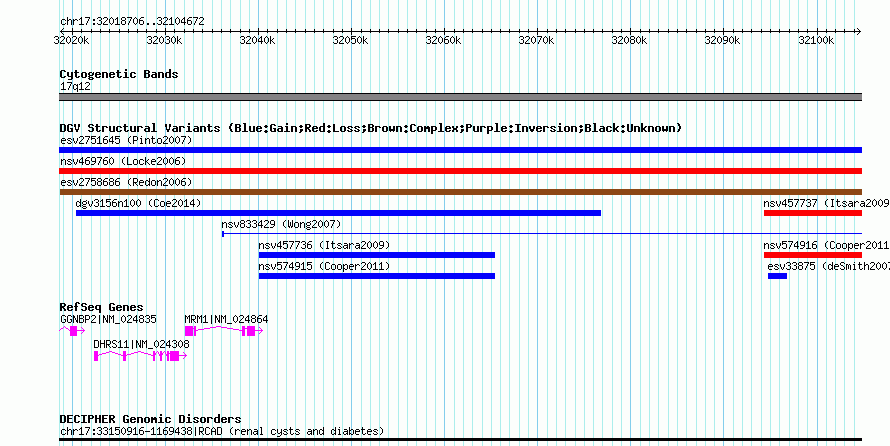
Task: Click the esv2758686 (Redon2006) brown complex bar
Action: pos(460,192)
